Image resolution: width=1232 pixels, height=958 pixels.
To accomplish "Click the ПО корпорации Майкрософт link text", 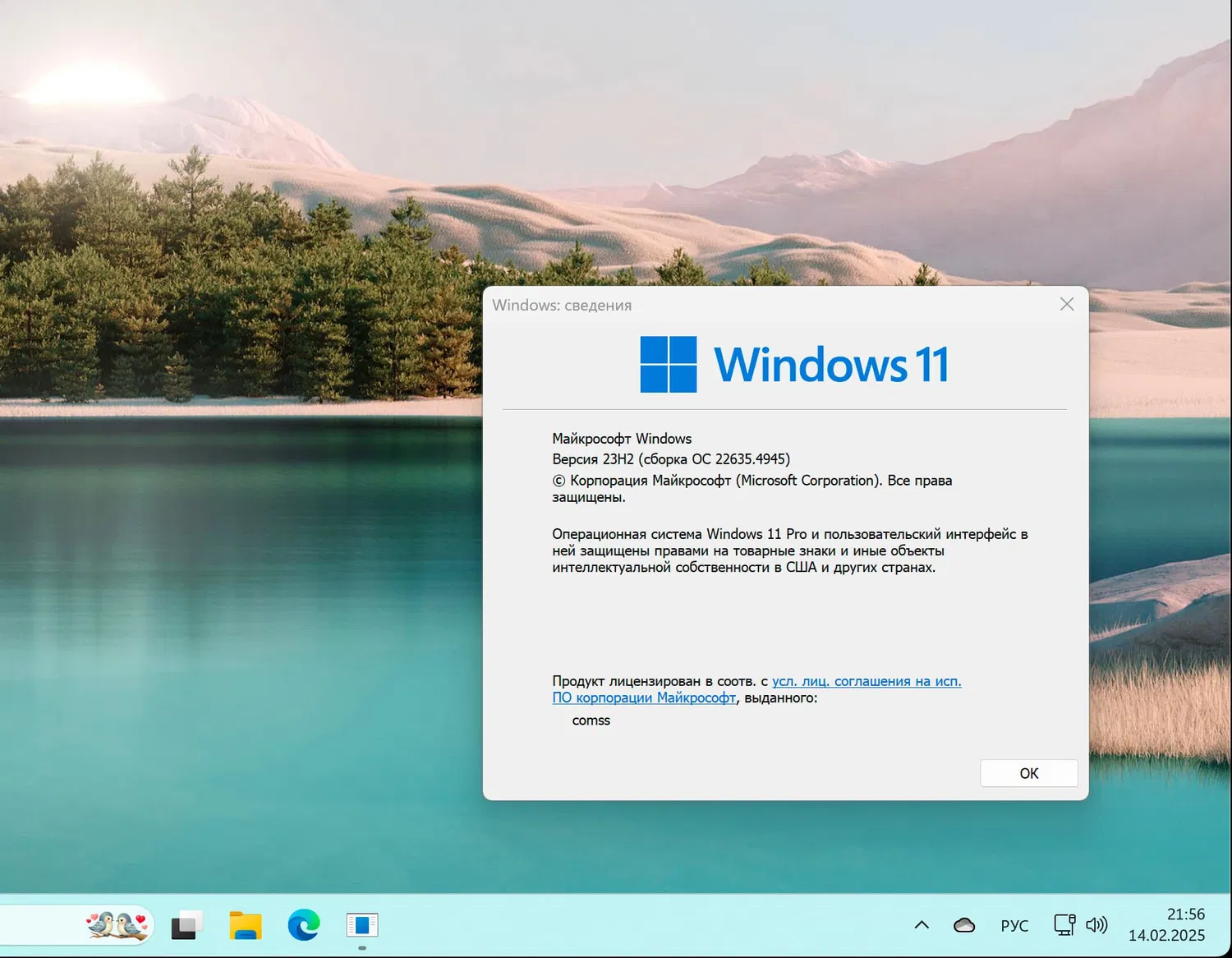I will [644, 697].
